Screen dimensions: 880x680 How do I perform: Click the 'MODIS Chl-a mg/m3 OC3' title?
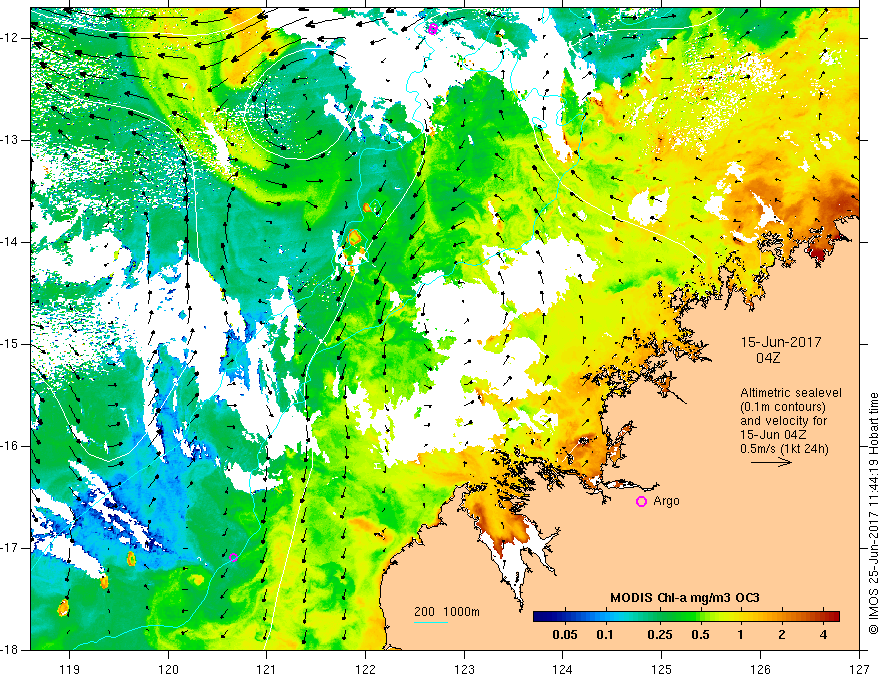click(x=685, y=598)
